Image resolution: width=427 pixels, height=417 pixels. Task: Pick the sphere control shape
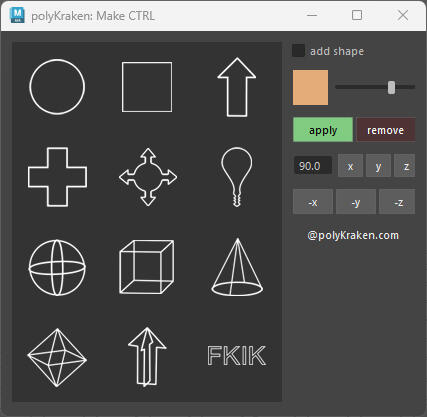point(57,267)
